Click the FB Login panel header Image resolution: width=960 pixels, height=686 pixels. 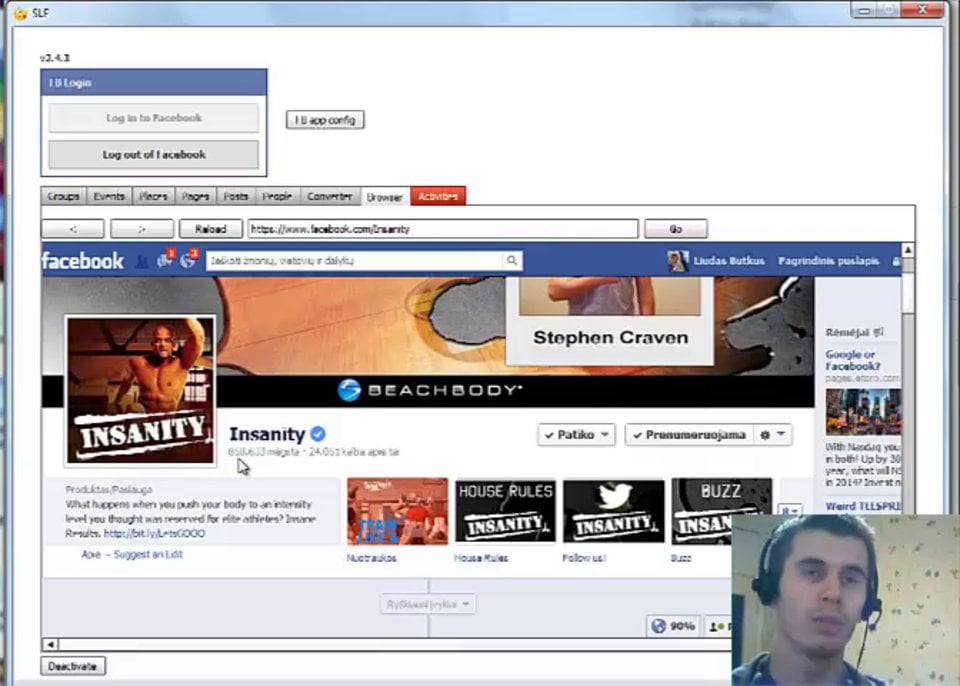154,83
